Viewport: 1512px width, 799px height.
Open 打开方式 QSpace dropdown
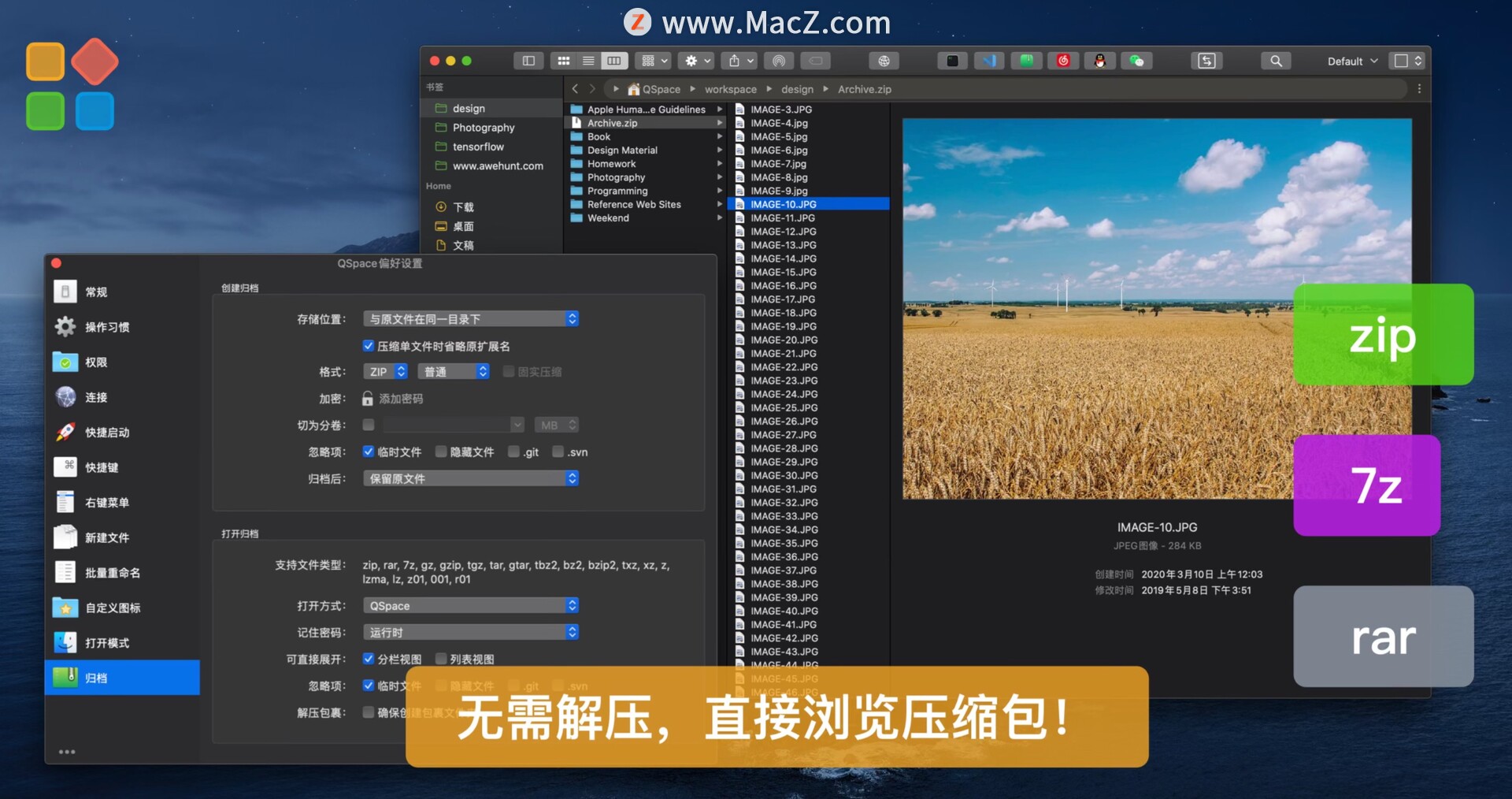471,605
